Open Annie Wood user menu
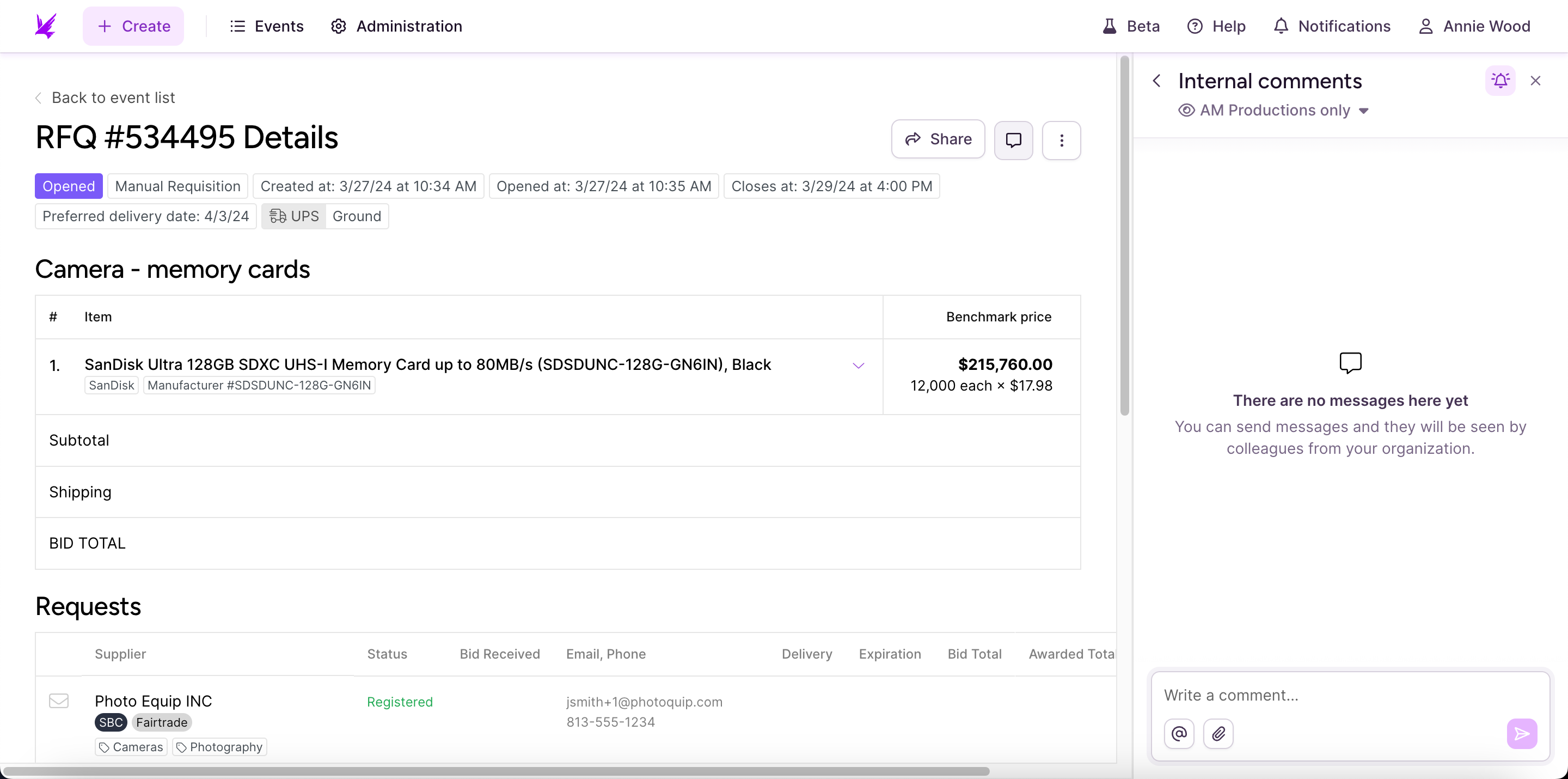This screenshot has height=779, width=1568. (x=1474, y=26)
